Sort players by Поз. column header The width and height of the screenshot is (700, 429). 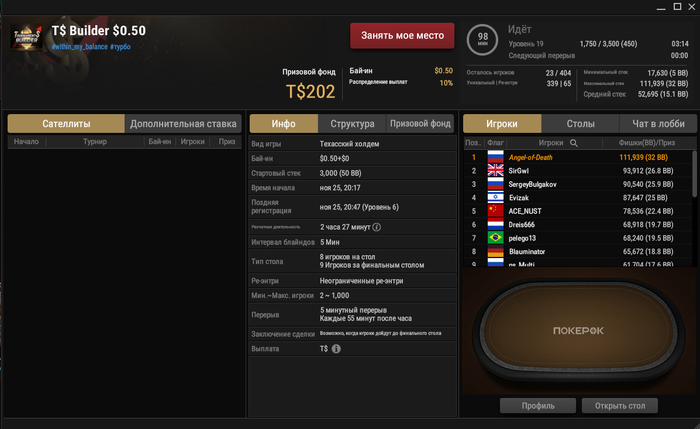pos(473,143)
